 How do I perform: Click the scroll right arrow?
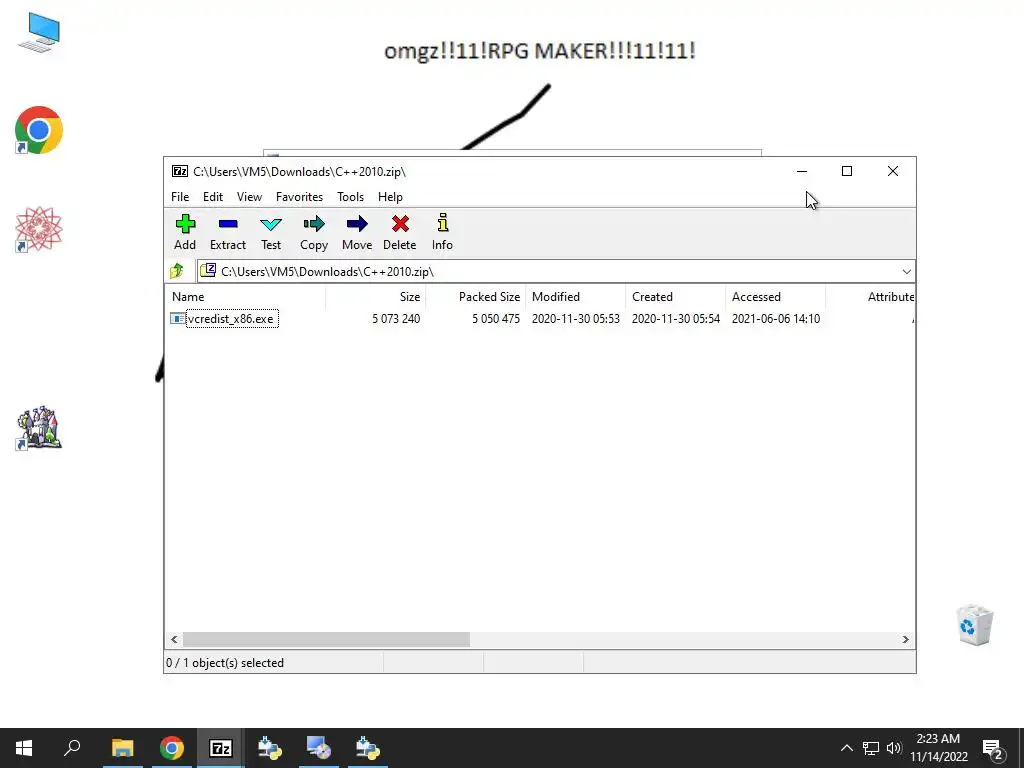905,639
